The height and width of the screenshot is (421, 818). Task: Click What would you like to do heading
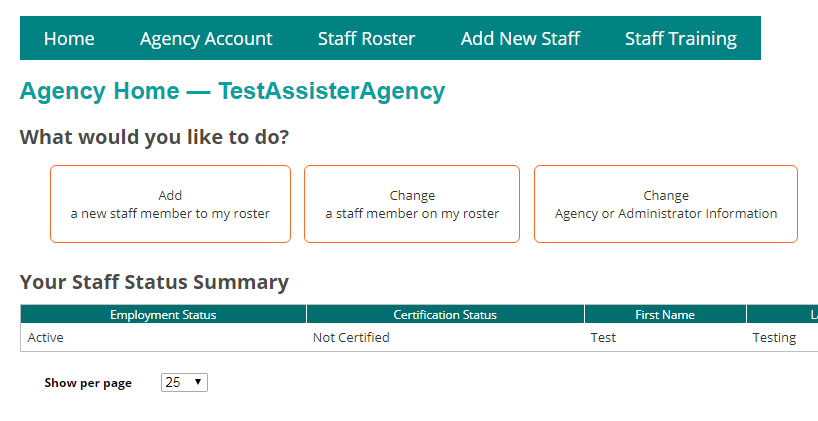pos(161,138)
